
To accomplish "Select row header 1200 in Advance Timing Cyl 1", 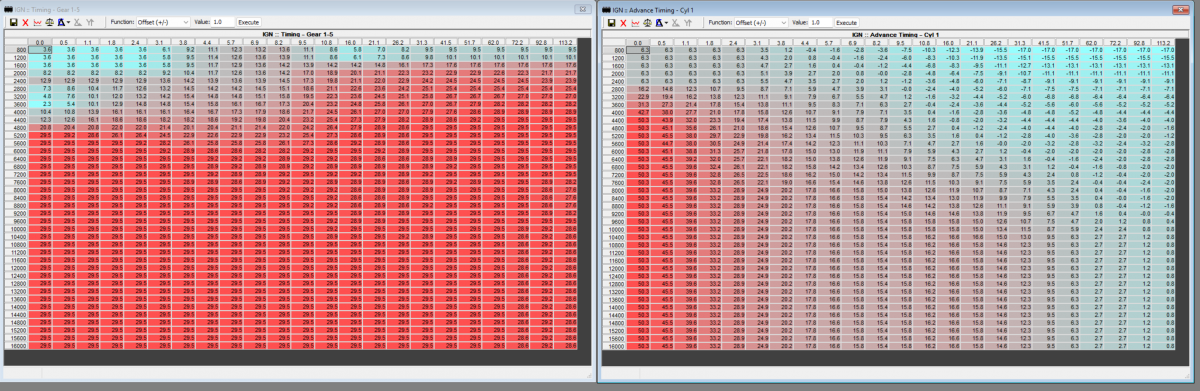I will pos(615,57).
